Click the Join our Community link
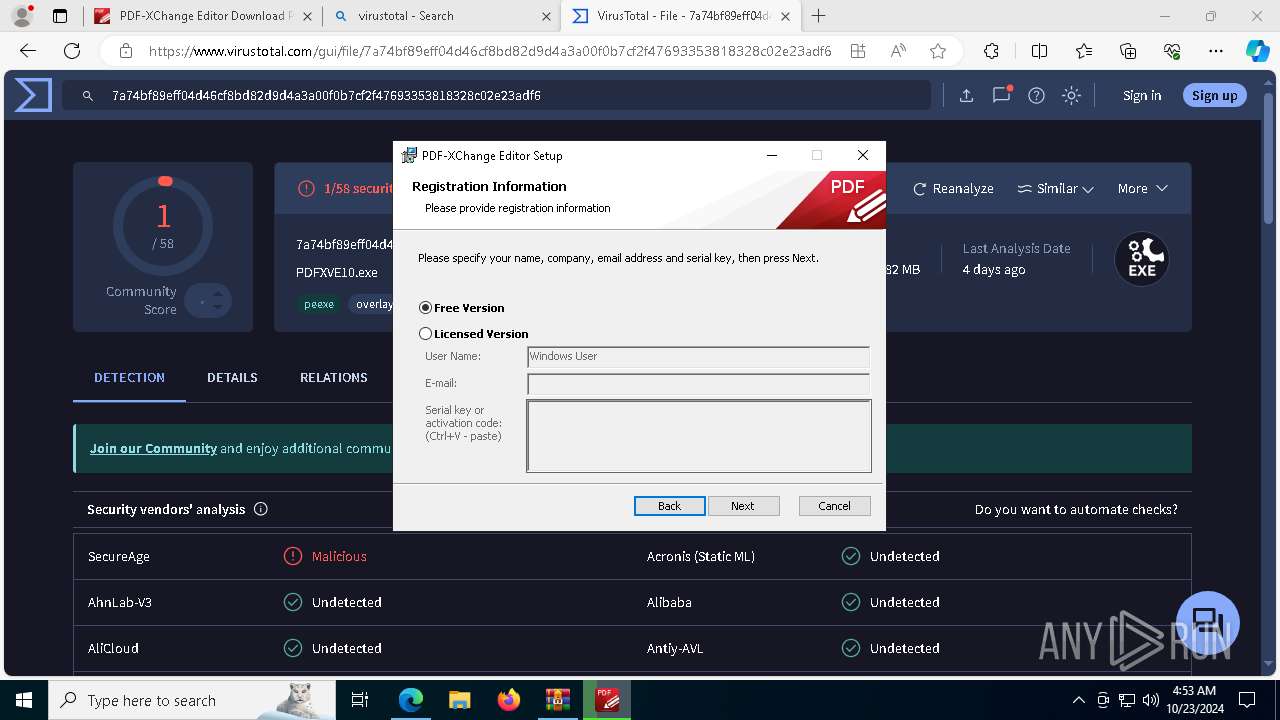The height and width of the screenshot is (720, 1280). (x=153, y=448)
